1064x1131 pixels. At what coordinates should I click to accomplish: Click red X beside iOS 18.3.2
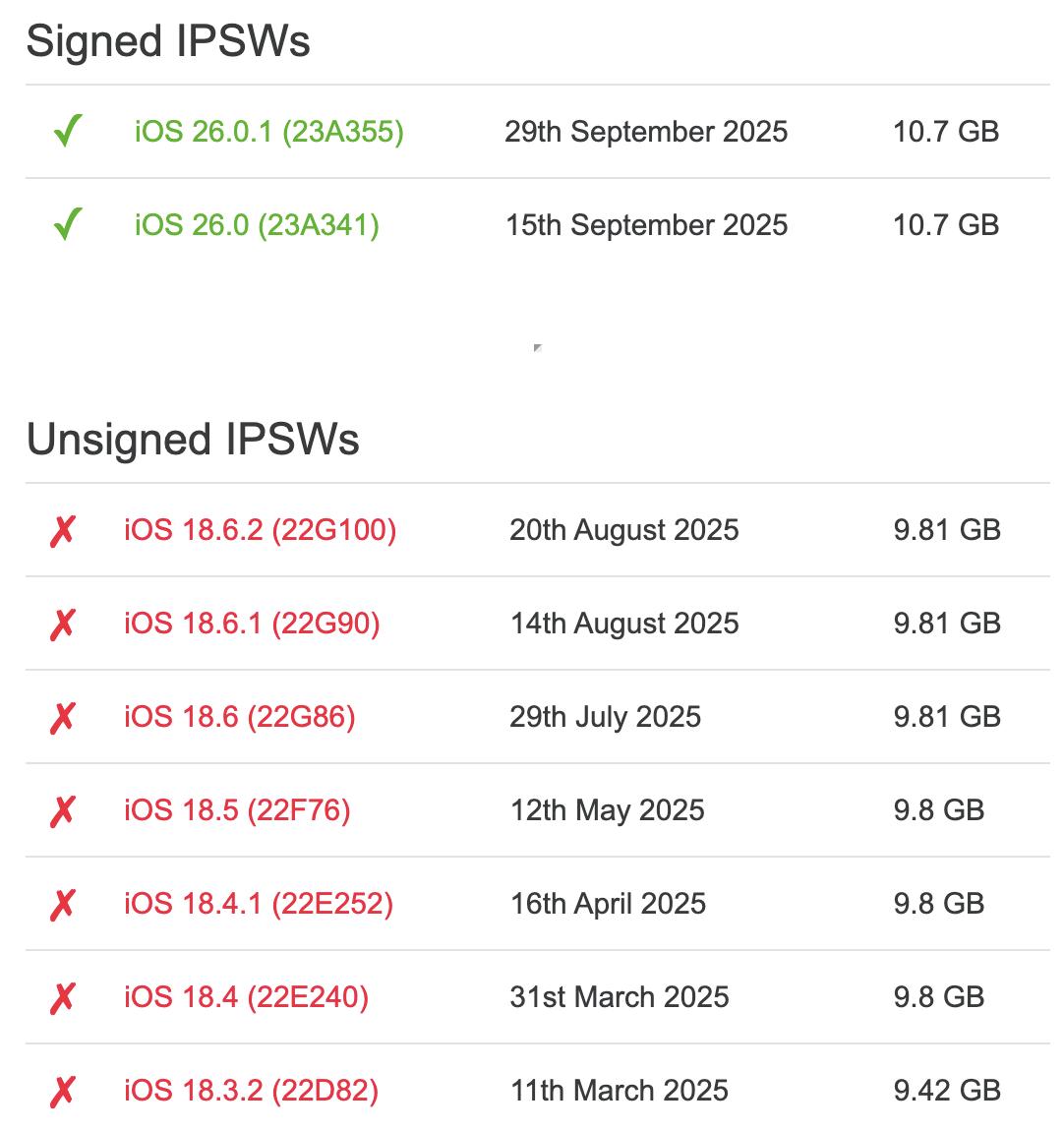(62, 1091)
